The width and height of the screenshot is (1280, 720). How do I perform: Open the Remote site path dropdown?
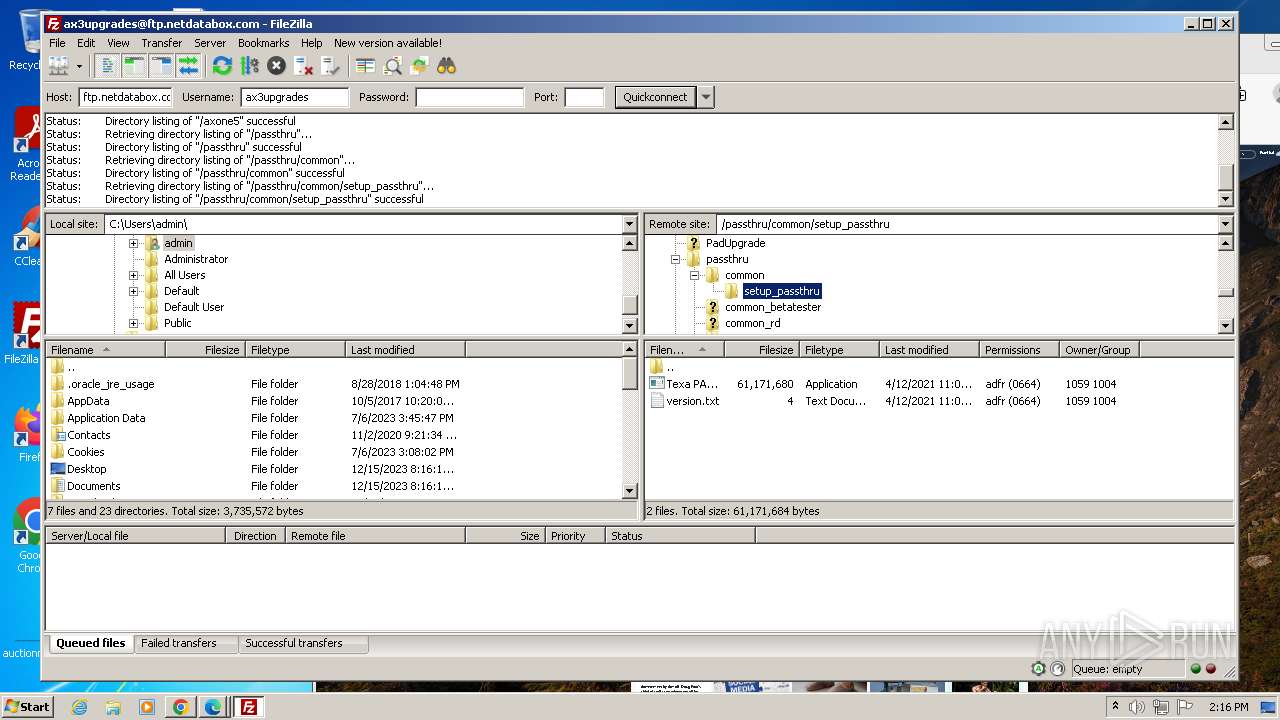point(1225,224)
